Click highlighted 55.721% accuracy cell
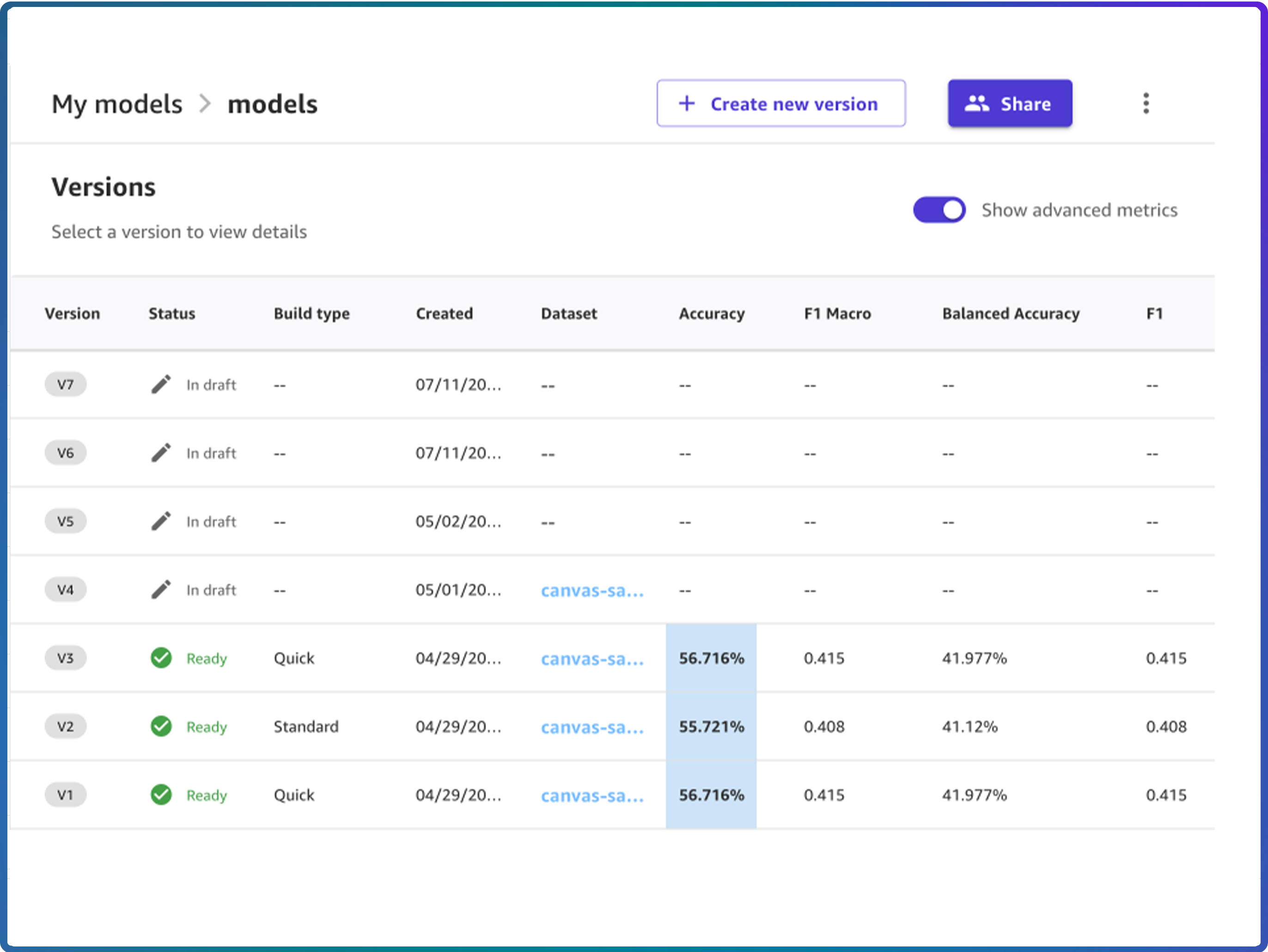The image size is (1268, 952). click(711, 727)
